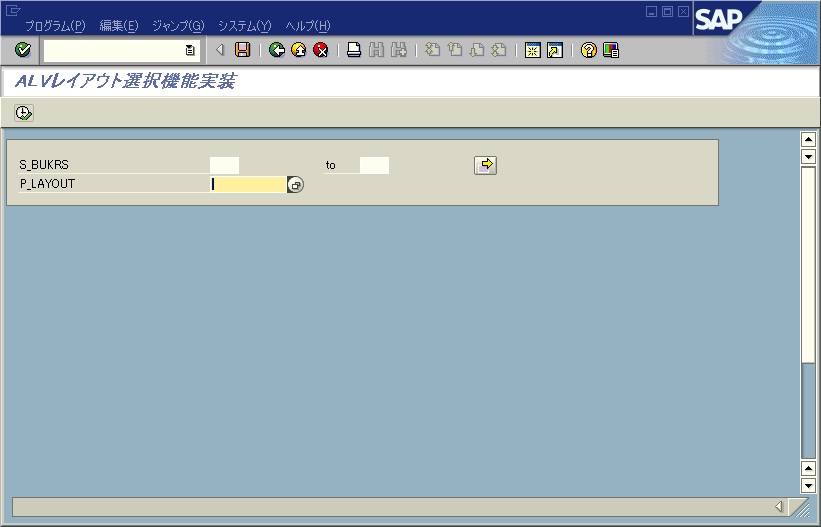Open the ジャンプ(G) menu

click(178, 26)
